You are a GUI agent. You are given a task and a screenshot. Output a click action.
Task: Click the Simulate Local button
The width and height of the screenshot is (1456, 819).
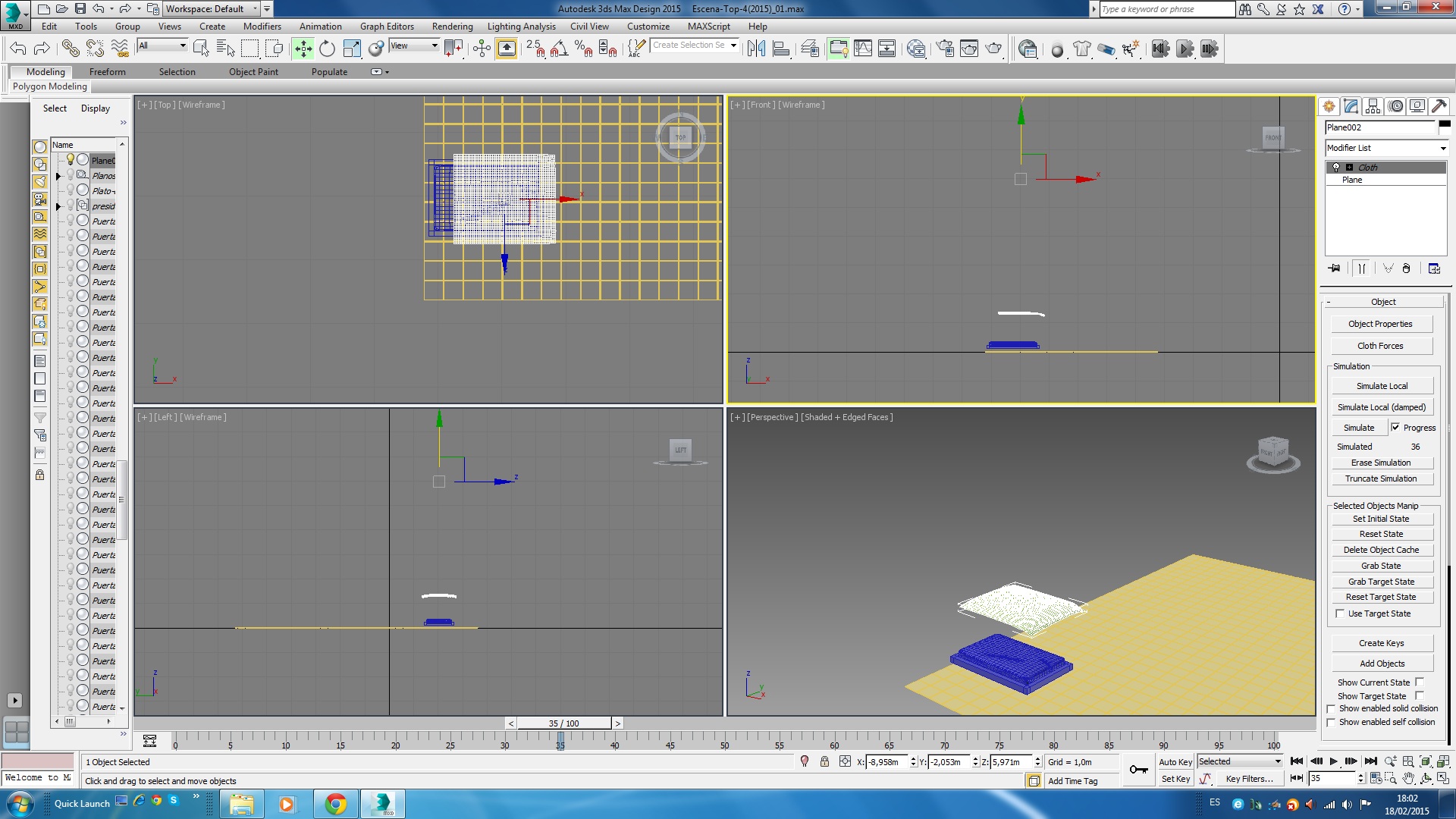(x=1381, y=386)
